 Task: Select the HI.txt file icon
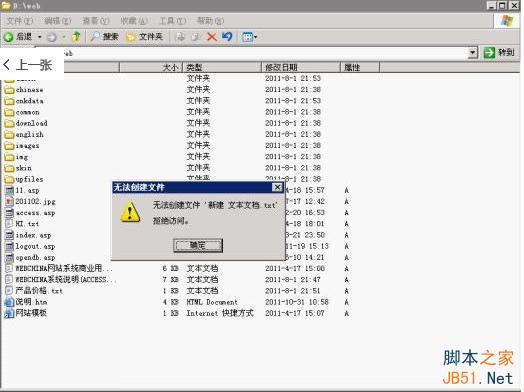coord(9,224)
